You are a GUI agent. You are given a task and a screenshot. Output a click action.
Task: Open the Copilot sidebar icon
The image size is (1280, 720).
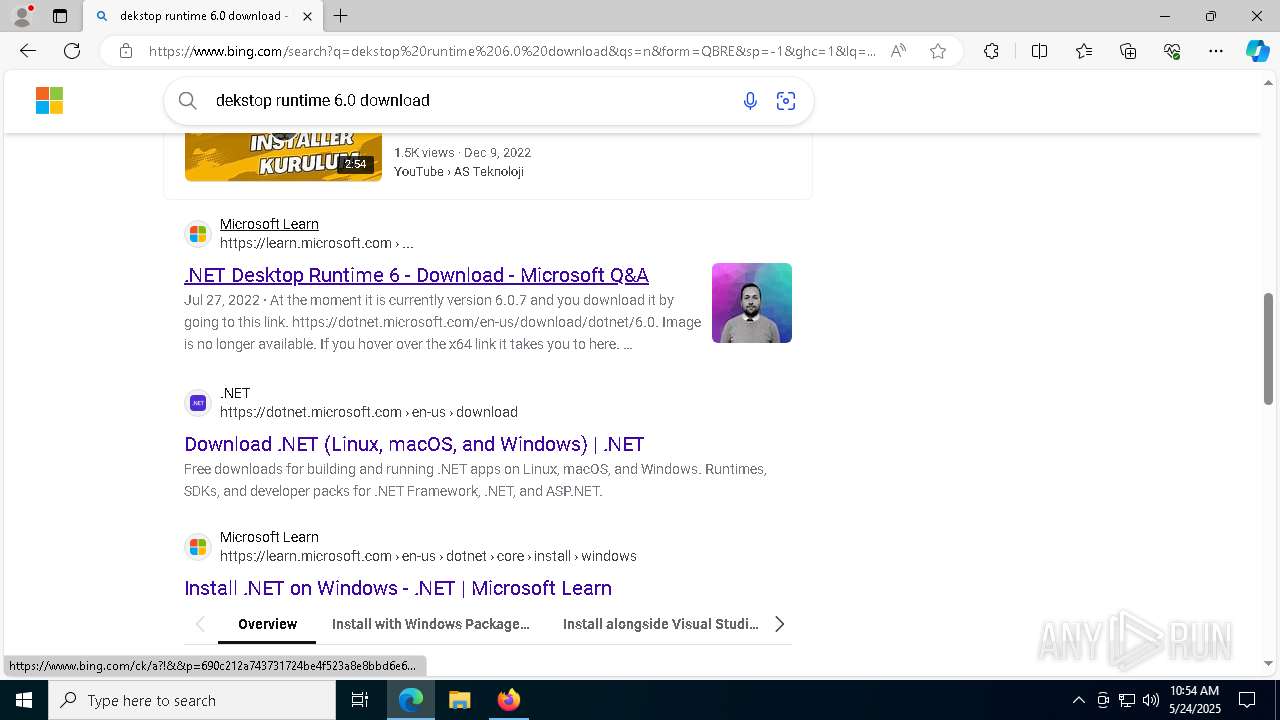[1257, 51]
